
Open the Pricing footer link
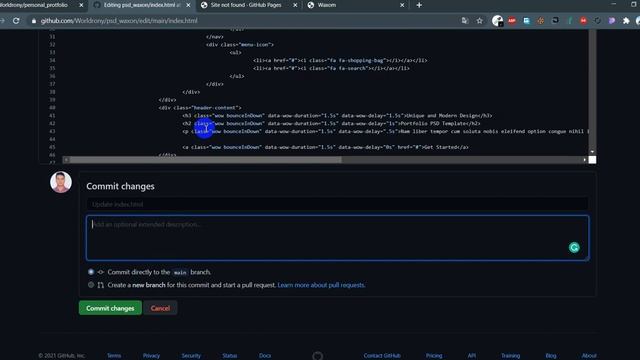click(434, 356)
